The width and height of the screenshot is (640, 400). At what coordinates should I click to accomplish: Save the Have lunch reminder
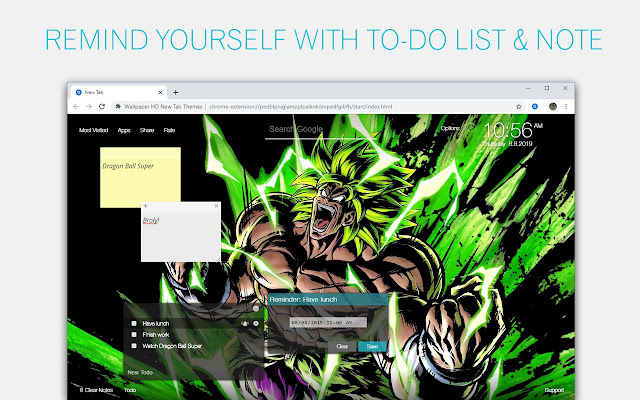point(372,346)
